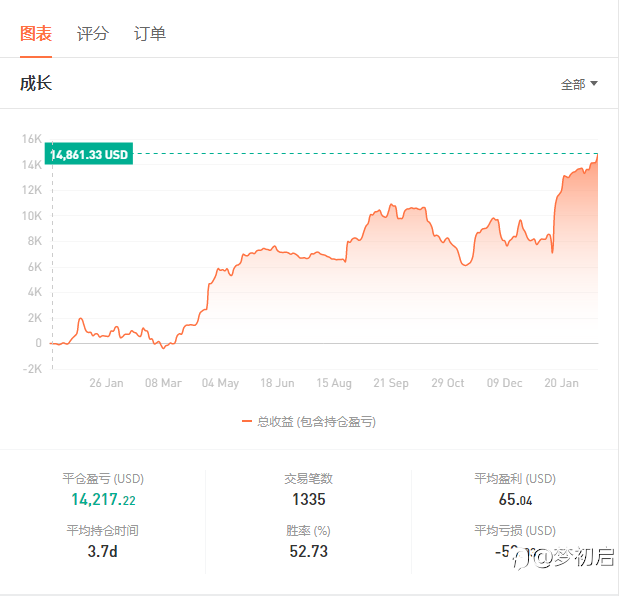The image size is (620, 596).
Task: Toggle the 总收益 legend series
Action: point(308,422)
